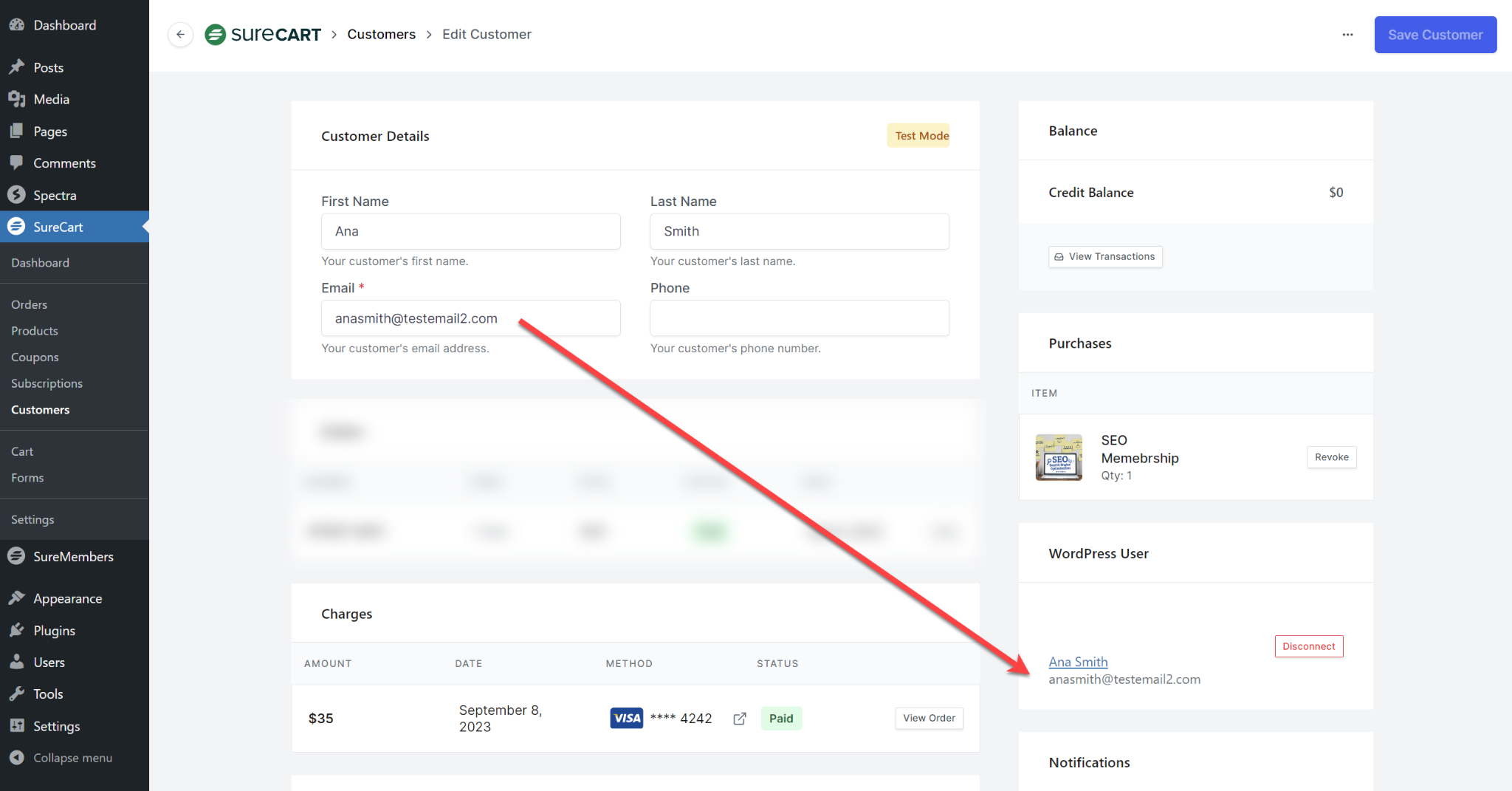Image resolution: width=1512 pixels, height=791 pixels.
Task: Click the back arrow beside the breadcrumb
Action: coord(180,34)
